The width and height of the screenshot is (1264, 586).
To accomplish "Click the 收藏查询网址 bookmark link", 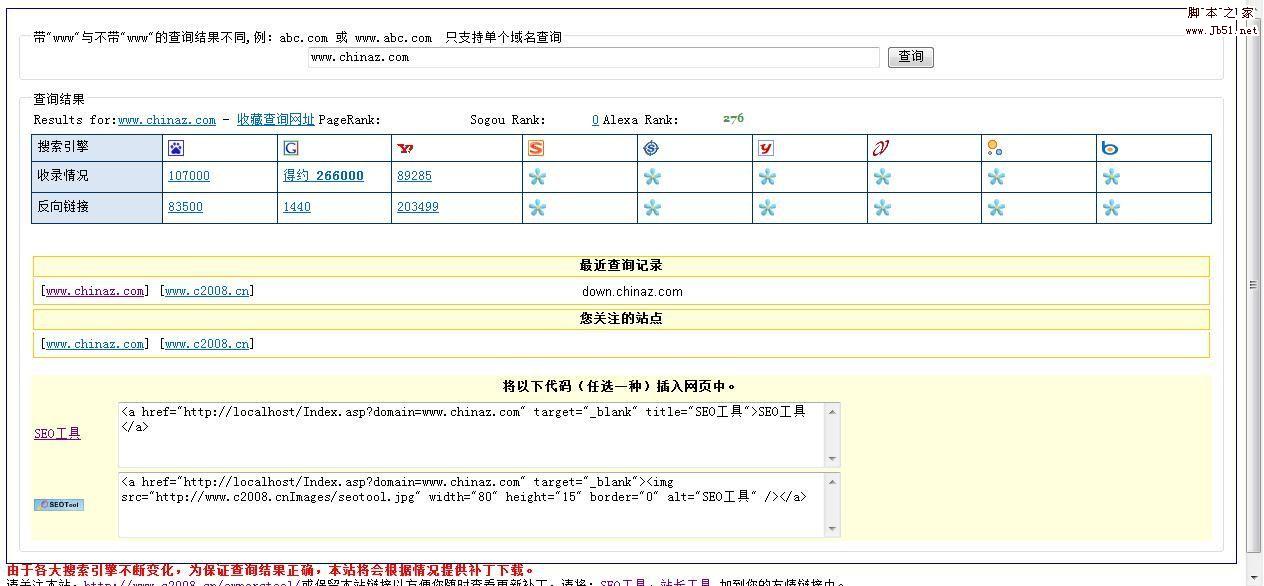I will [276, 120].
